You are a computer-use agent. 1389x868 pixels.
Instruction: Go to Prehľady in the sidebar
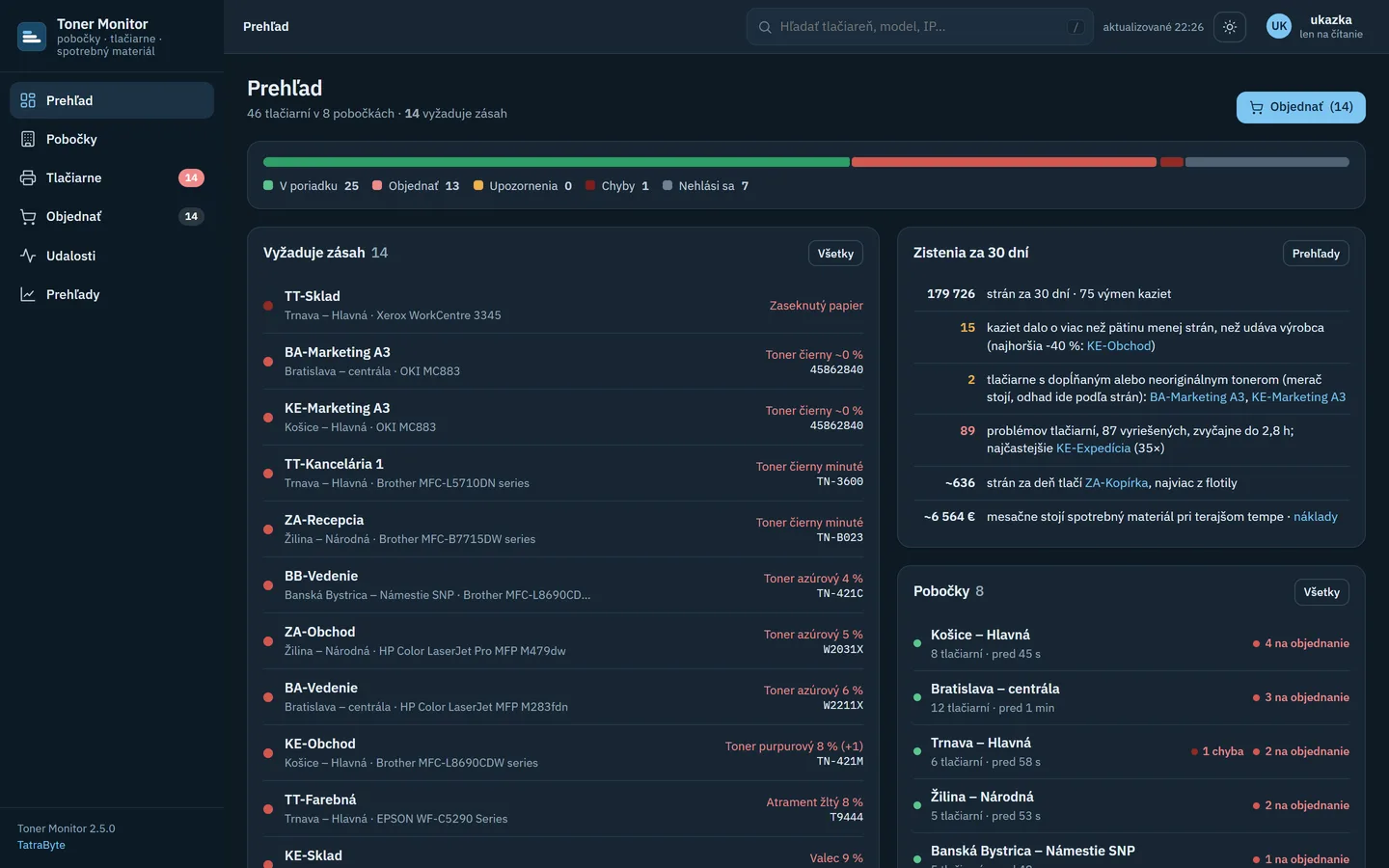click(x=112, y=294)
